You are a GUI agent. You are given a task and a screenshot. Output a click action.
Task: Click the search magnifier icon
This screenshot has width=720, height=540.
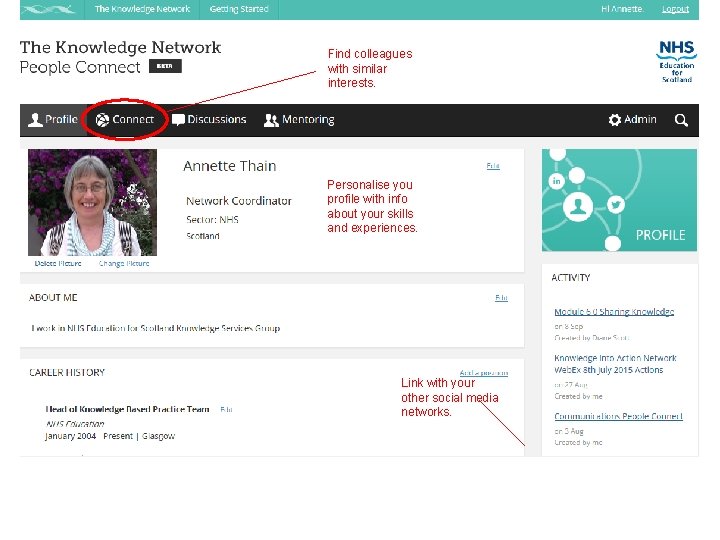pyautogui.click(x=681, y=120)
